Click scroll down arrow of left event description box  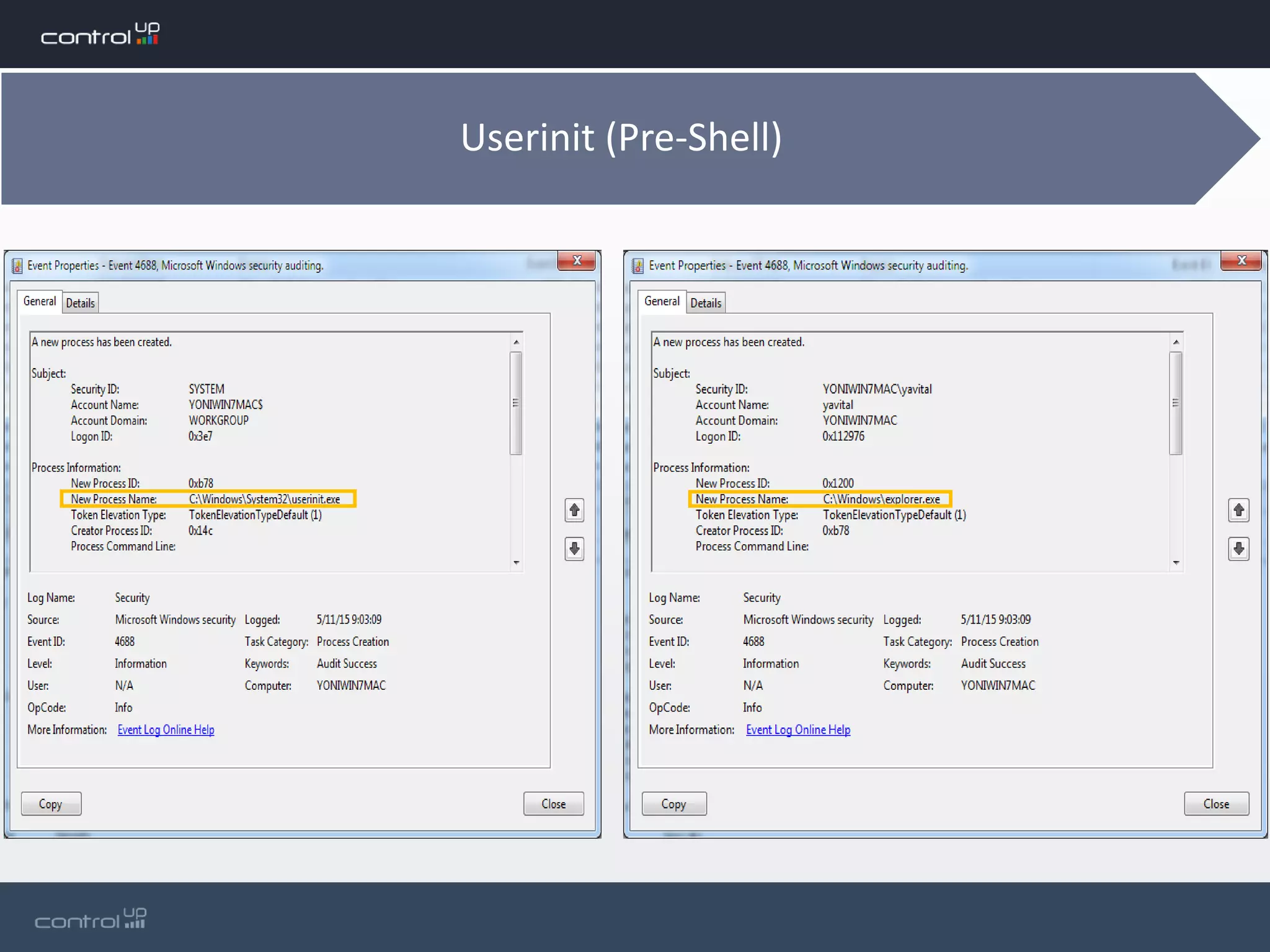coord(516,563)
